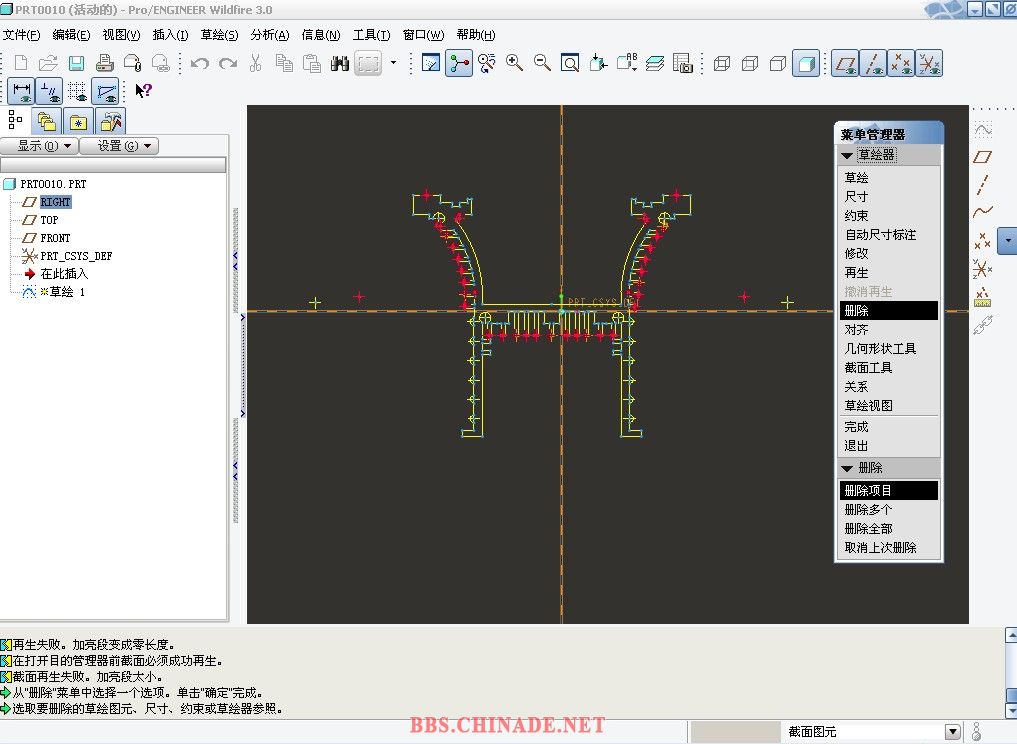Click the Zoom In magnifier icon
Viewport: 1017px width, 744px height.
point(514,63)
